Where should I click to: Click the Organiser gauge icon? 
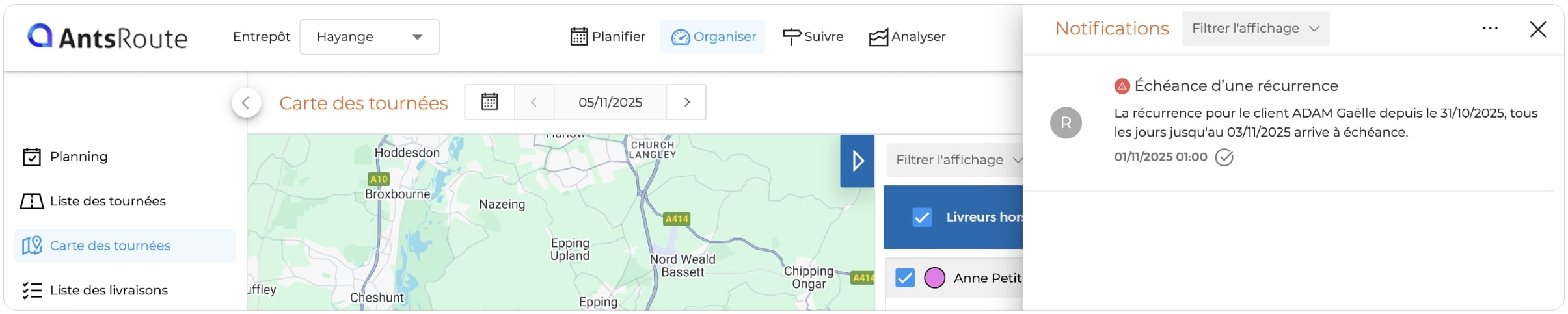(x=681, y=37)
